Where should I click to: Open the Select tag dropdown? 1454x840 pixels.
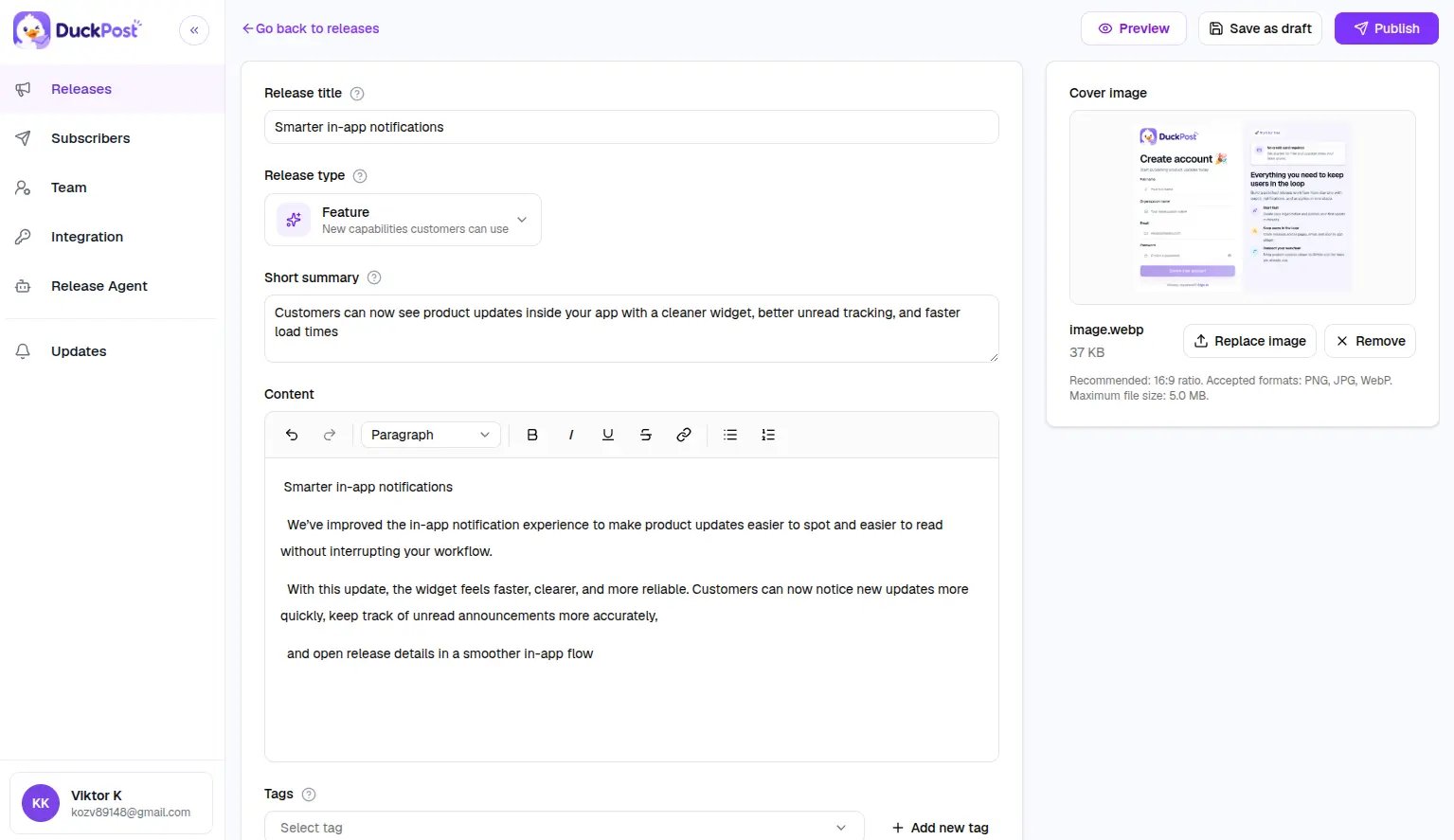click(564, 827)
